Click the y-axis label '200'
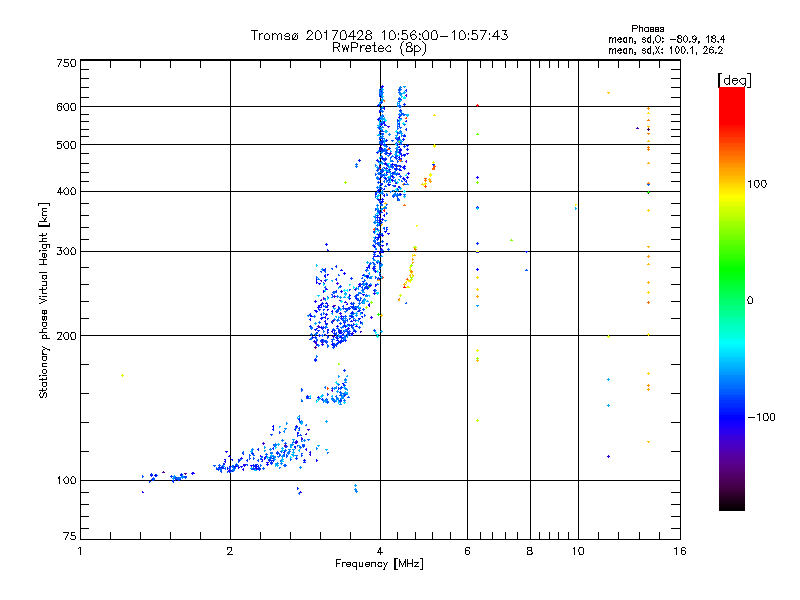Viewport: 800px width, 600px height. [66, 336]
